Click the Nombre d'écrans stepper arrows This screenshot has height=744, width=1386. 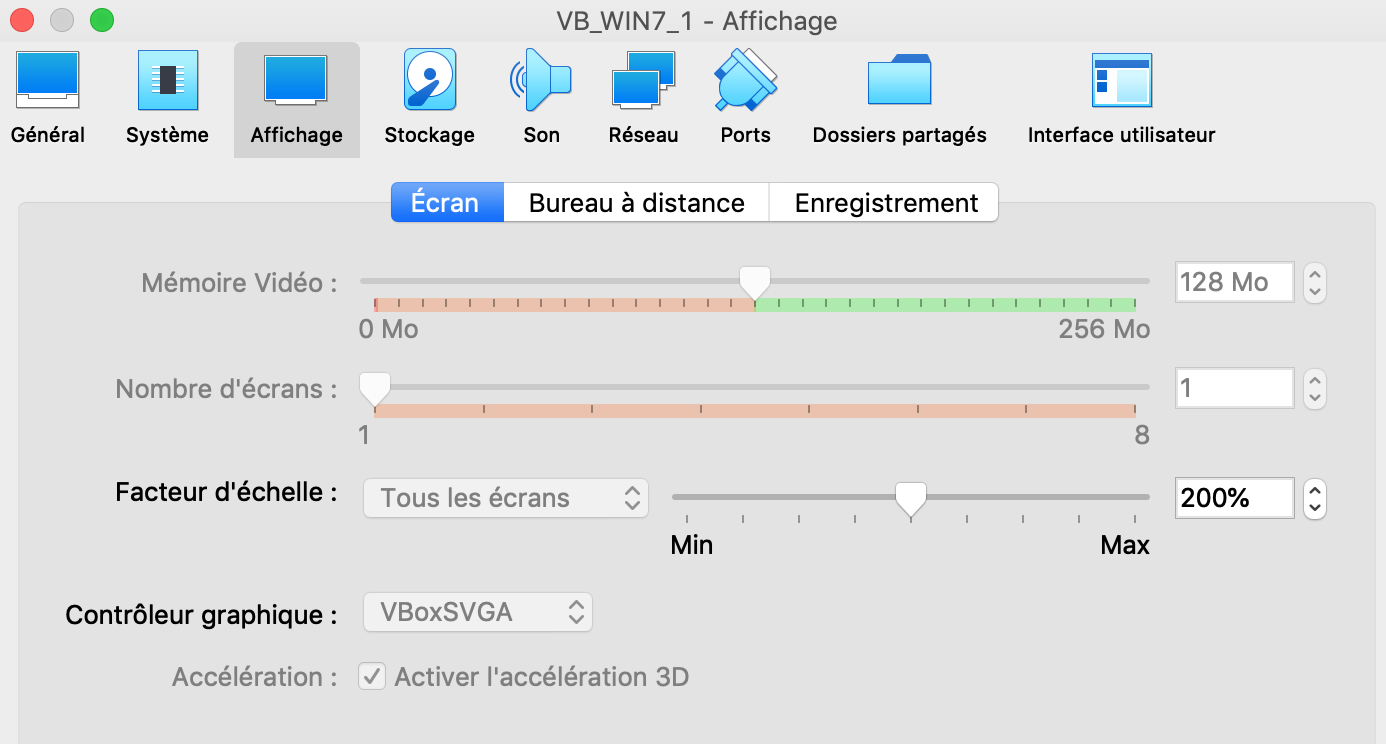[x=1316, y=388]
